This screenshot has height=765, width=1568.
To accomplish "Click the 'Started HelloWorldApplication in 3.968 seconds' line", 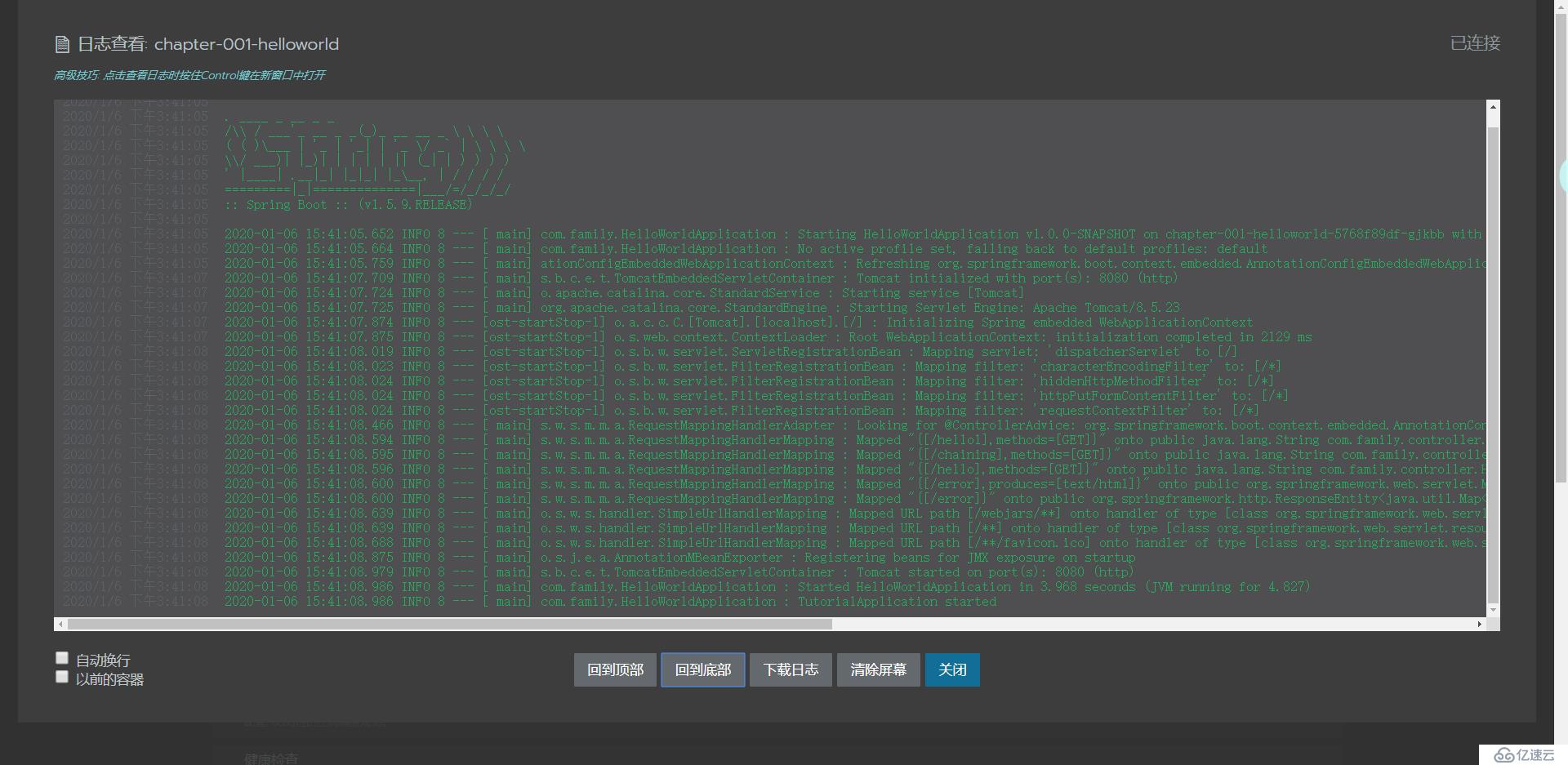I will (767, 587).
